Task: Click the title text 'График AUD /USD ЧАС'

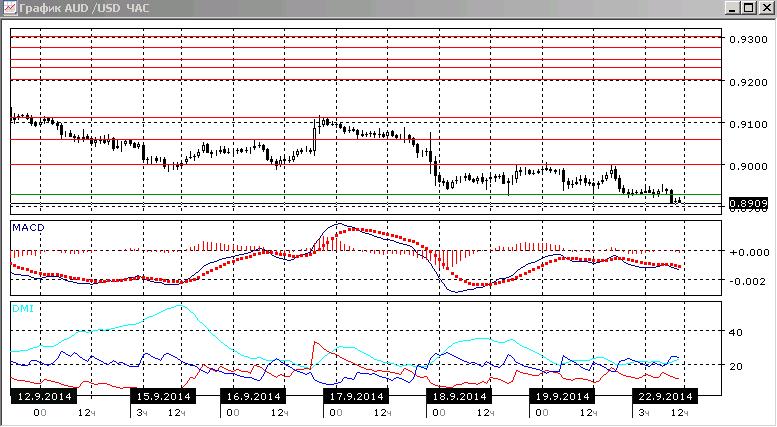Action: 84,8
